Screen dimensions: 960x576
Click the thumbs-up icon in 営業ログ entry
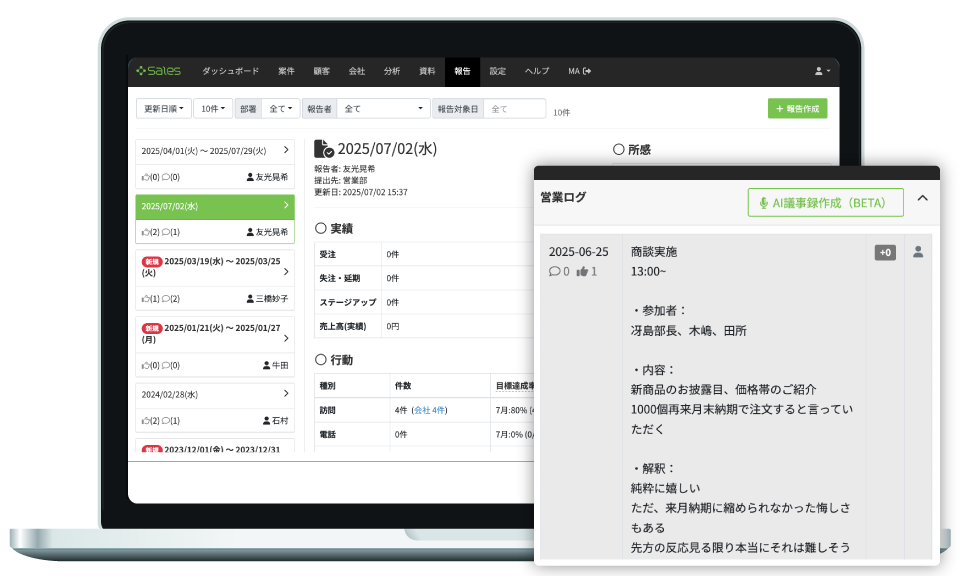pos(581,272)
